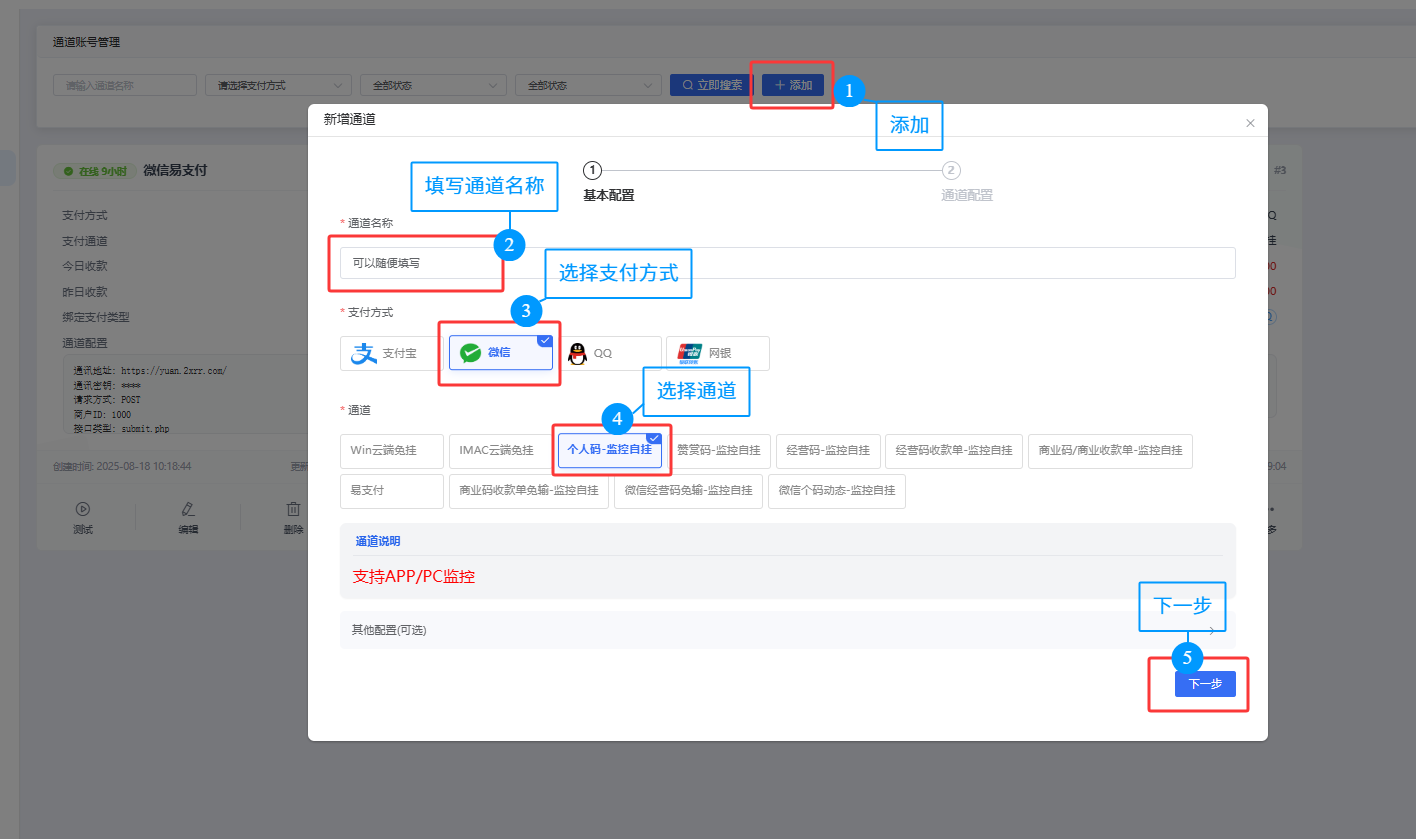The height and width of the screenshot is (839, 1416).
Task: Click the 通道名称 input field
Action: 787,263
